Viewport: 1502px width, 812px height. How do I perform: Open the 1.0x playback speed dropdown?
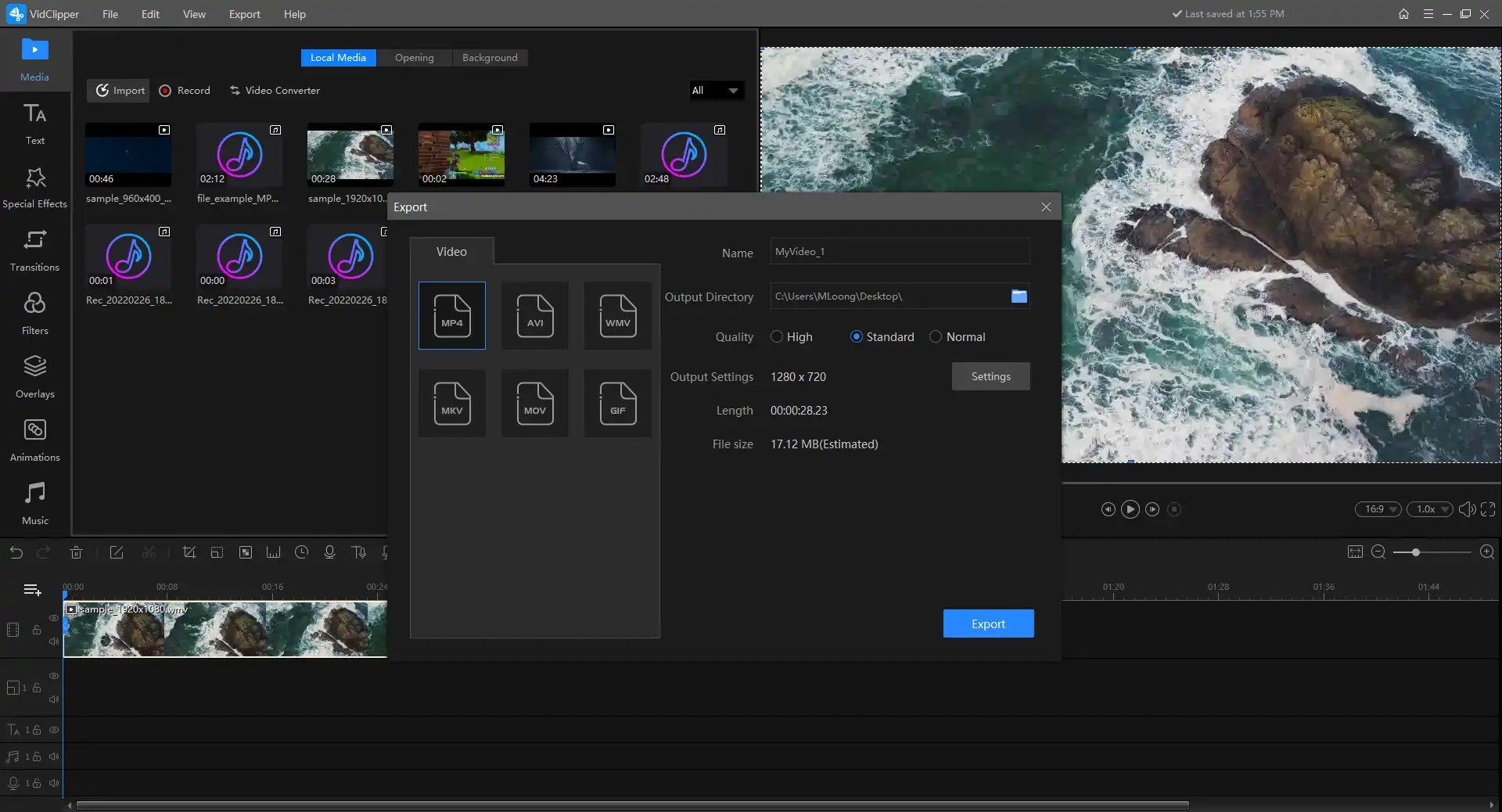[x=1430, y=509]
